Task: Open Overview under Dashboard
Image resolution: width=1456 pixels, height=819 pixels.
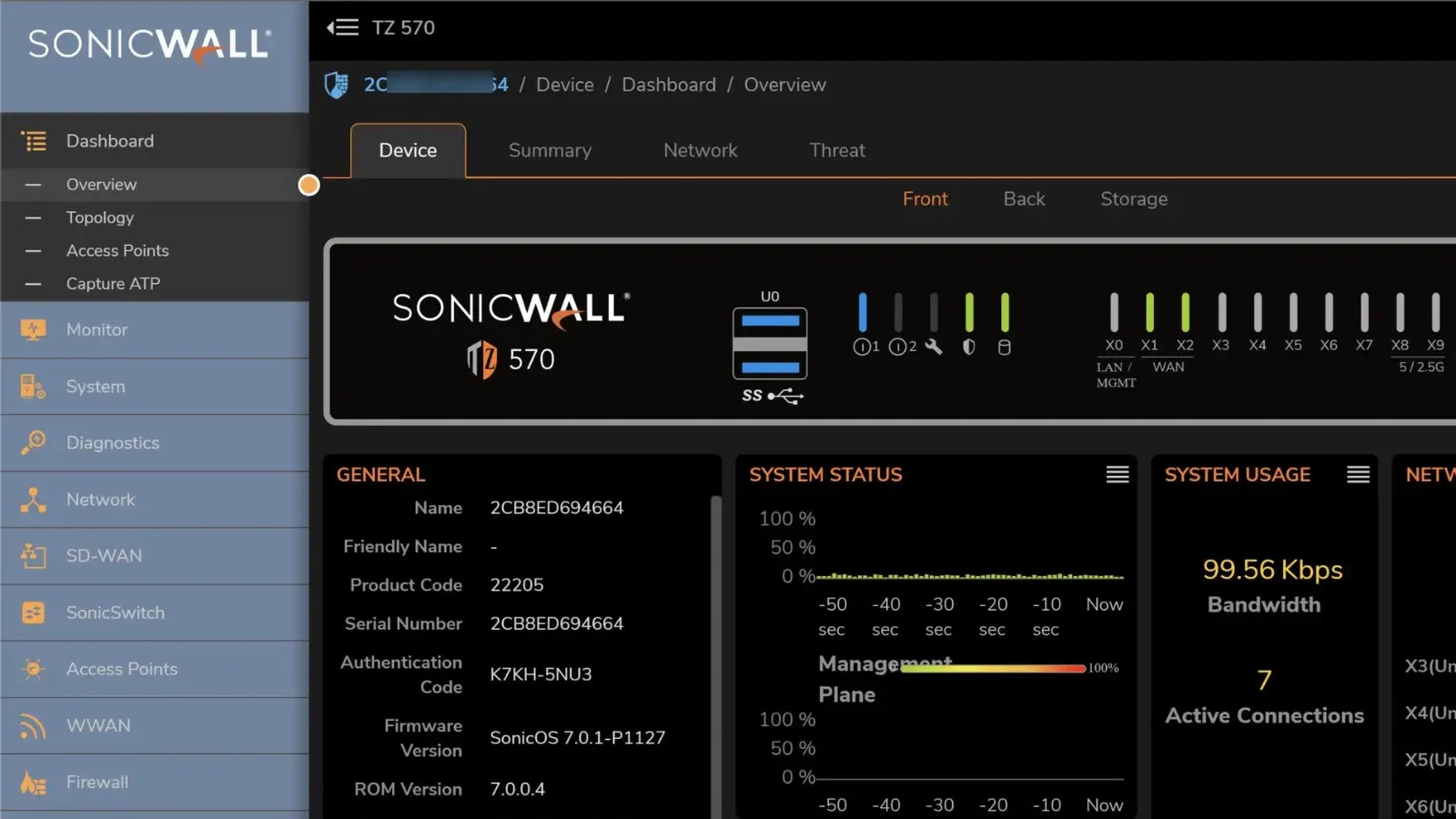Action: point(155,184)
